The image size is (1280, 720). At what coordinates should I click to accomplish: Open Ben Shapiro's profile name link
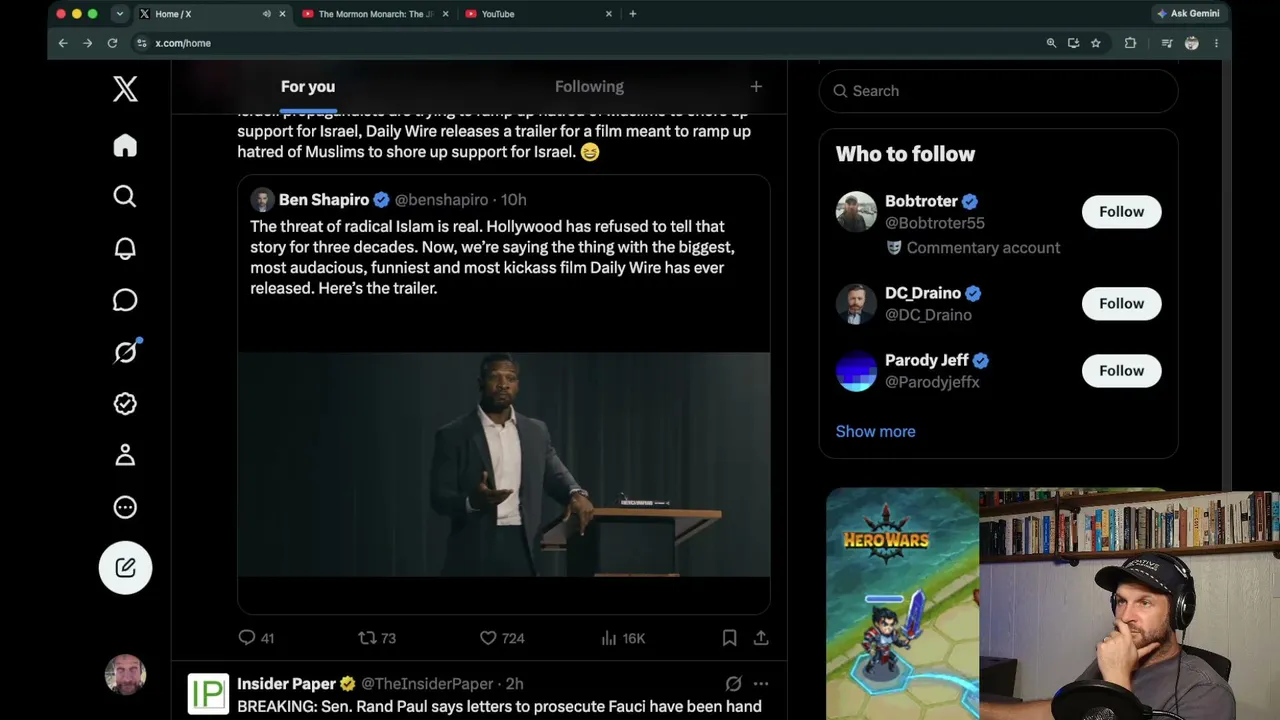pos(324,200)
